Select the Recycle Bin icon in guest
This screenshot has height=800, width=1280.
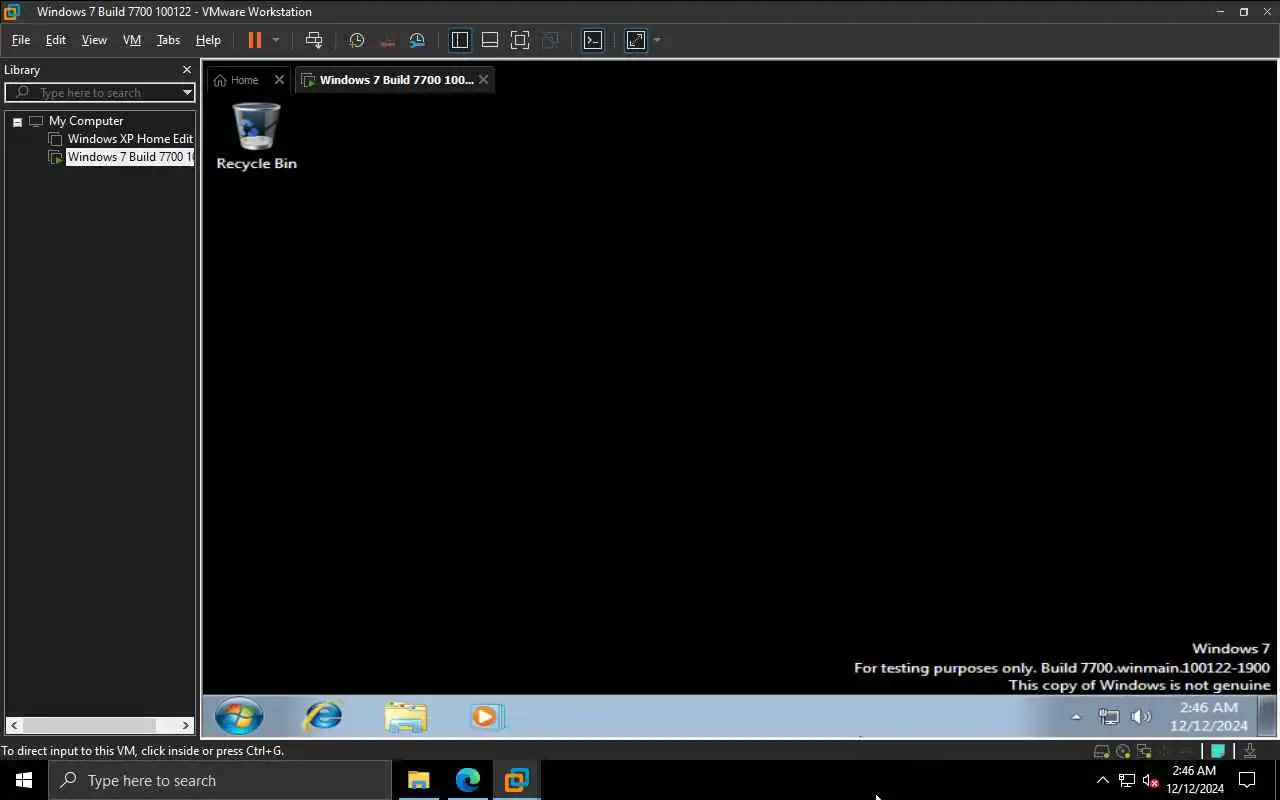click(256, 136)
